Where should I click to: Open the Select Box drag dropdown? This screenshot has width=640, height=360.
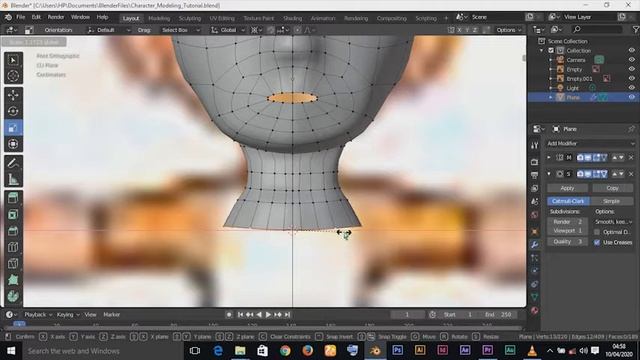point(181,30)
